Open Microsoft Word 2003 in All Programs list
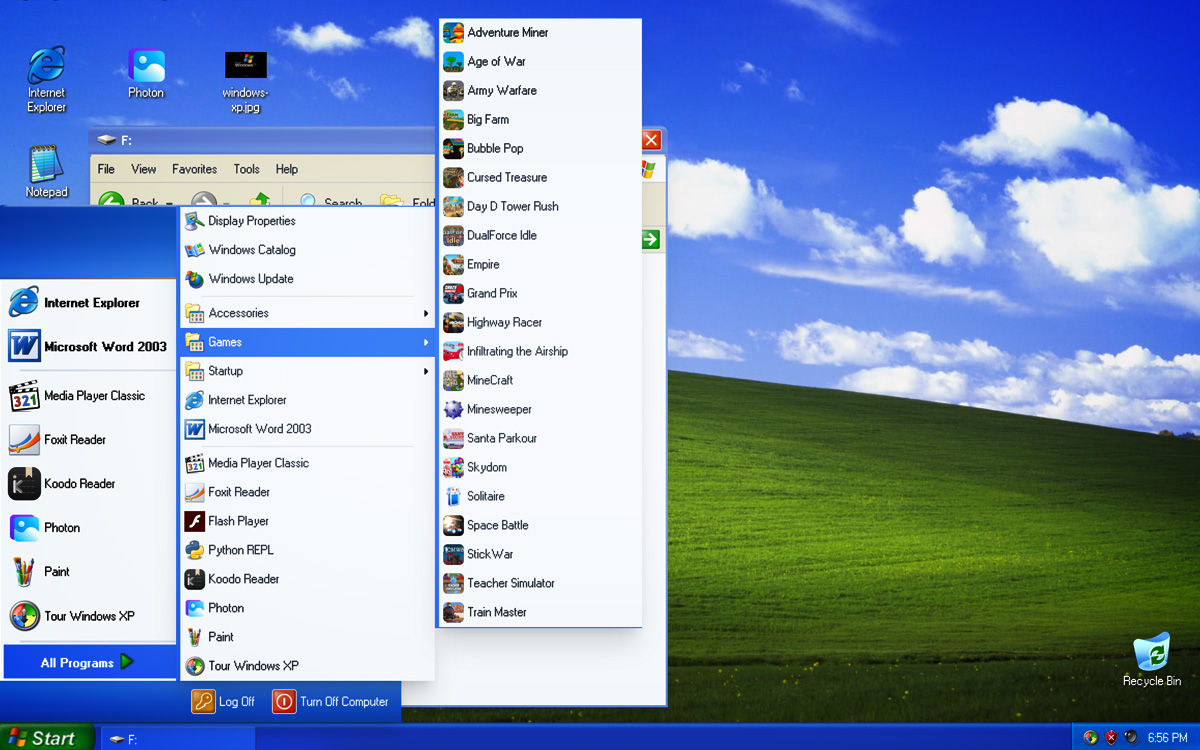Viewport: 1200px width, 750px height. (x=307, y=429)
